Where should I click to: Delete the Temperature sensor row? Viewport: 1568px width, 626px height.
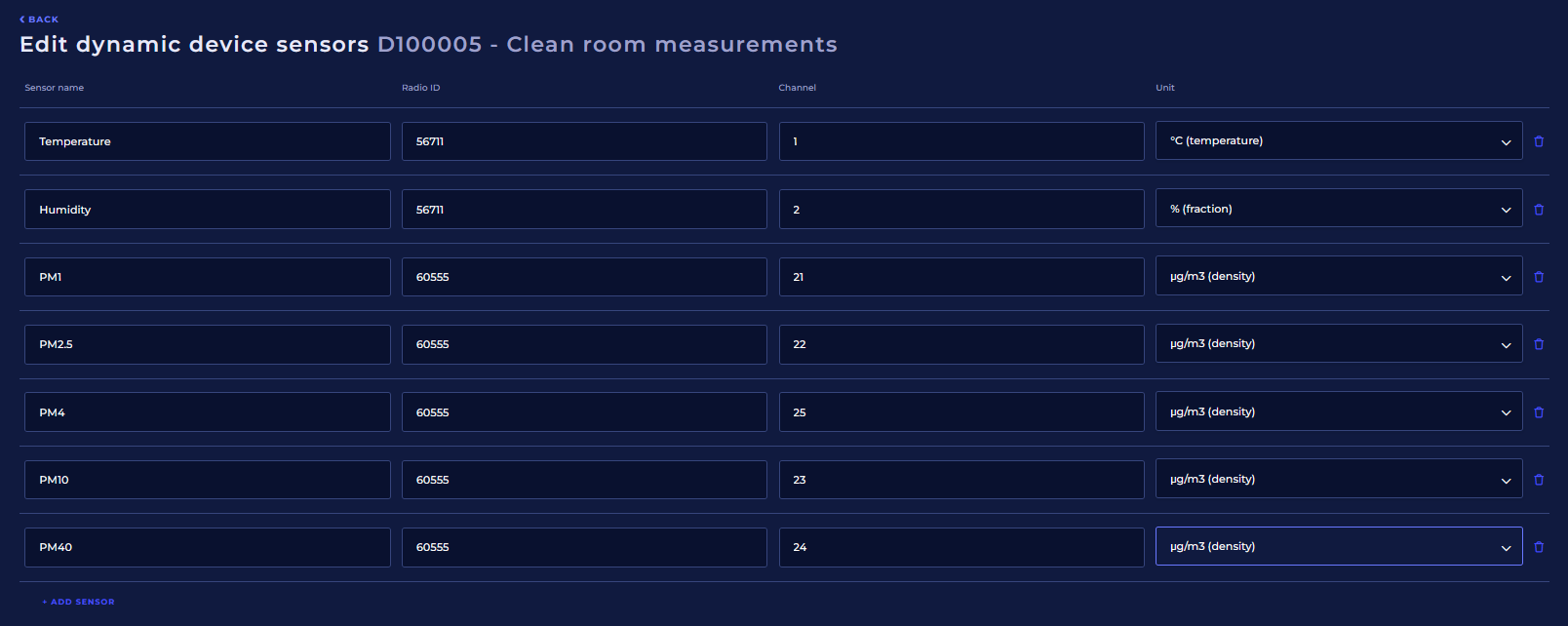[x=1539, y=141]
